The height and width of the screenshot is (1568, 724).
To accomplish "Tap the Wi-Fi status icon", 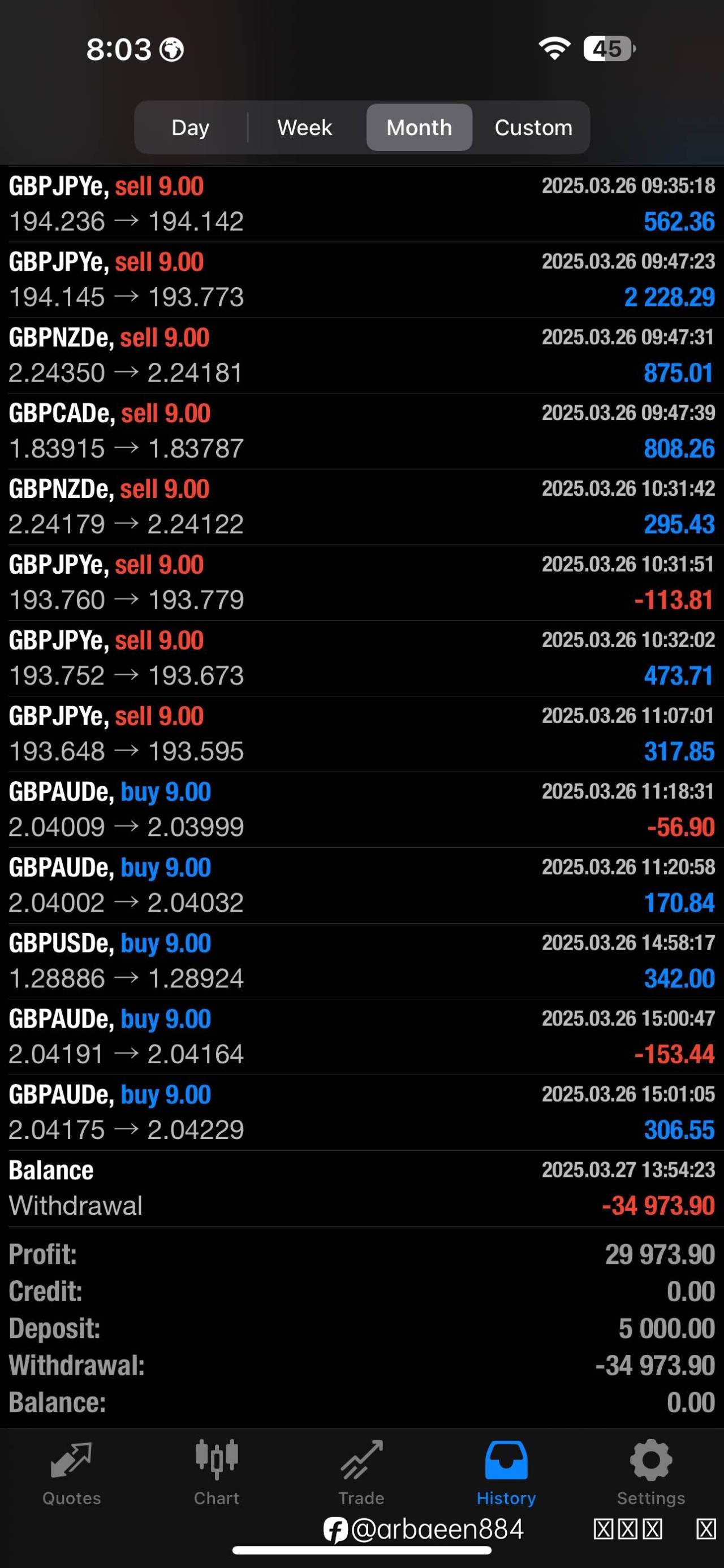I will [554, 48].
